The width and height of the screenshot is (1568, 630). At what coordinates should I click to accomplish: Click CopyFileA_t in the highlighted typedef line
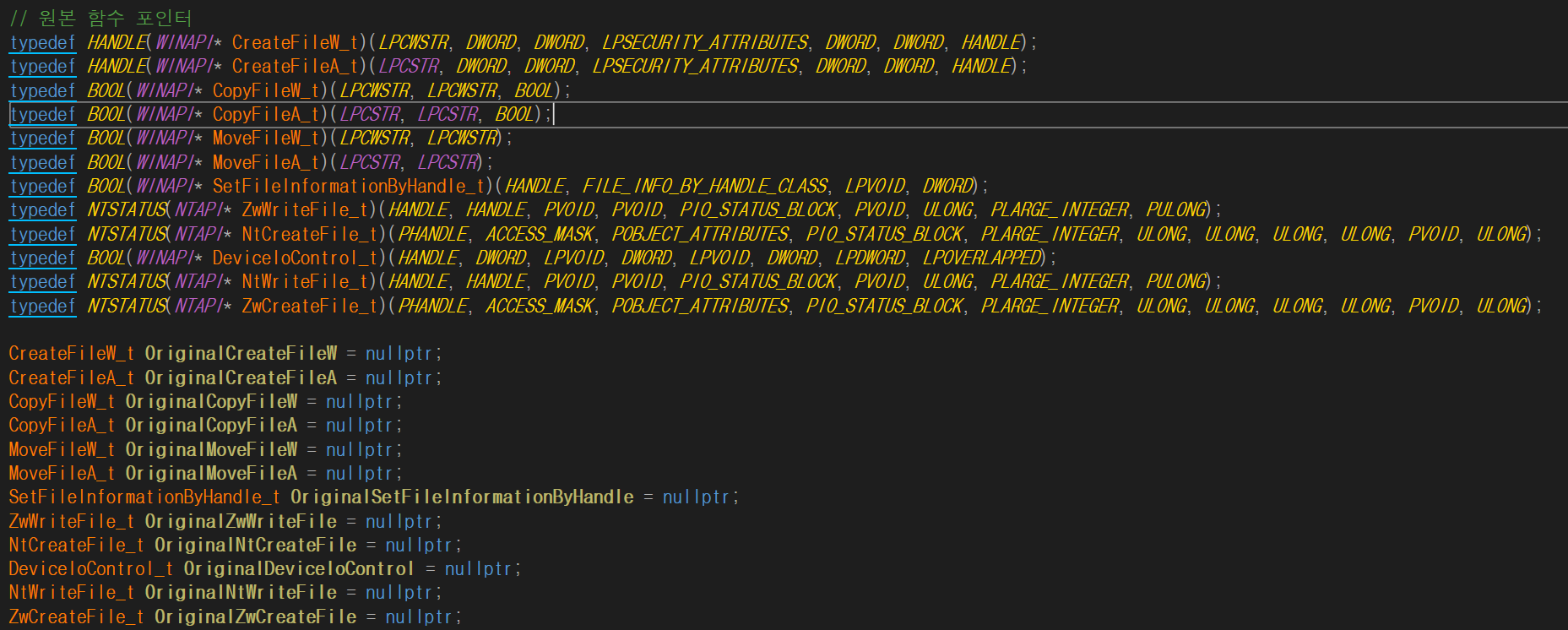click(x=266, y=114)
